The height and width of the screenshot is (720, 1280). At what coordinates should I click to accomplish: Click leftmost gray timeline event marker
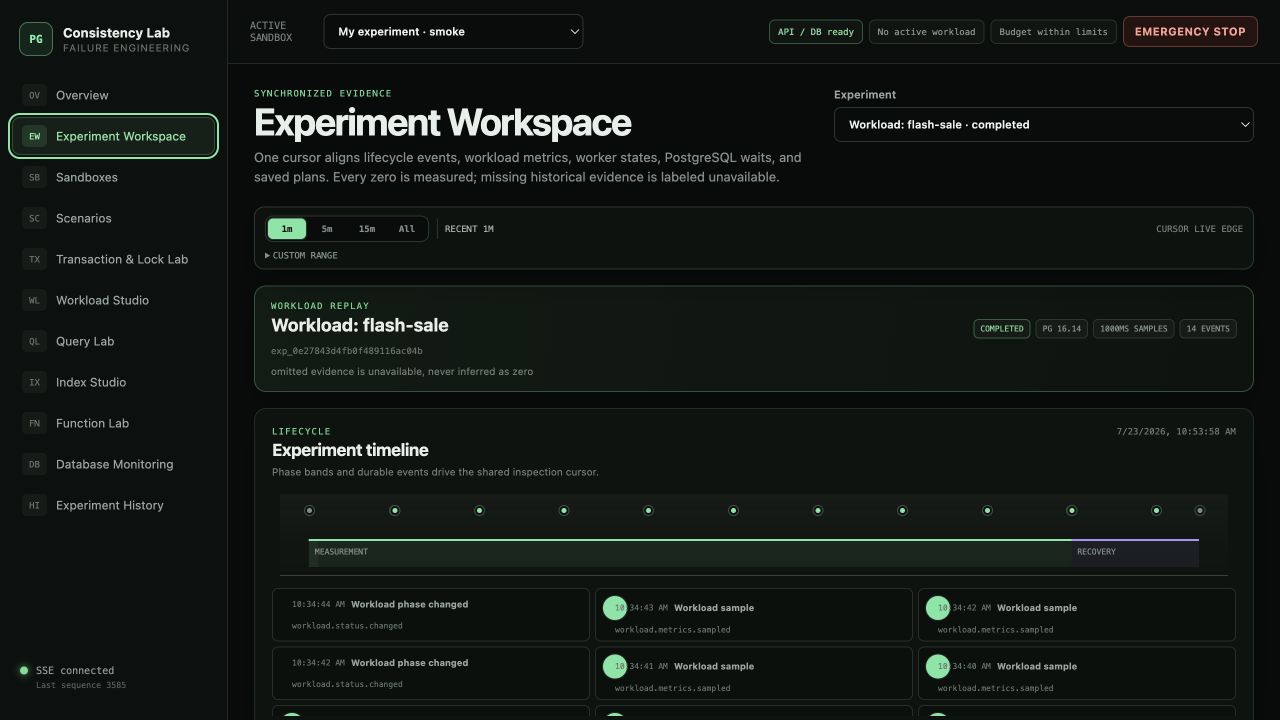point(309,510)
